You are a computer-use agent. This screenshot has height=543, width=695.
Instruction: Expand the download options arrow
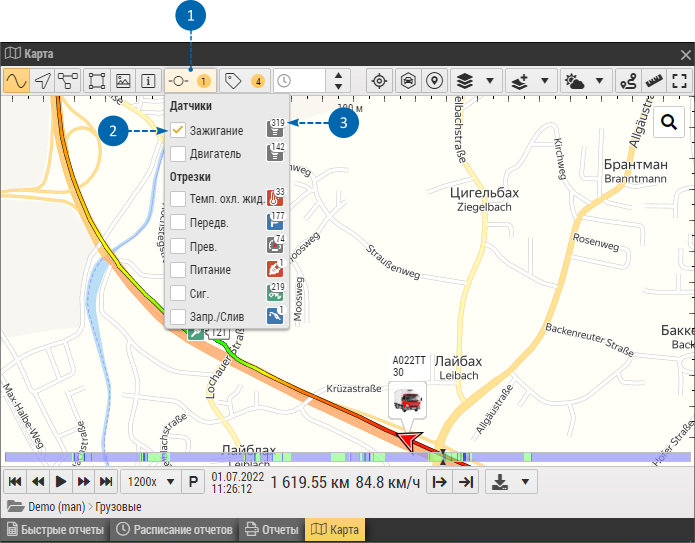[x=525, y=482]
